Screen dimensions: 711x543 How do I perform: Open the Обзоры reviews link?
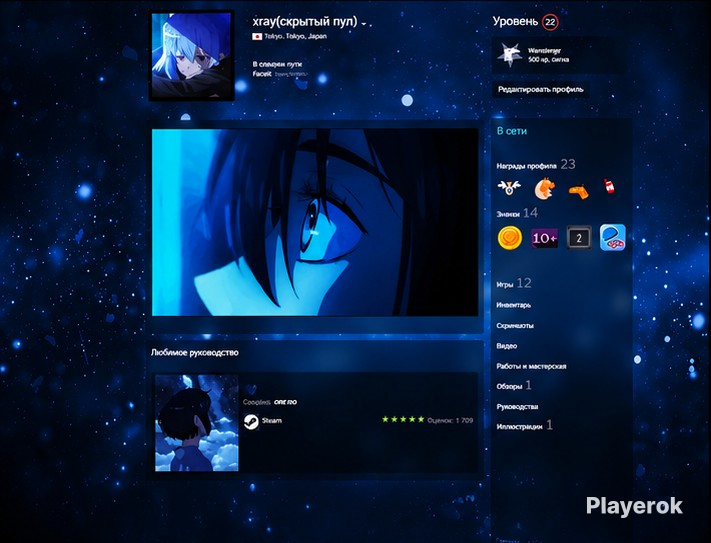(514, 386)
